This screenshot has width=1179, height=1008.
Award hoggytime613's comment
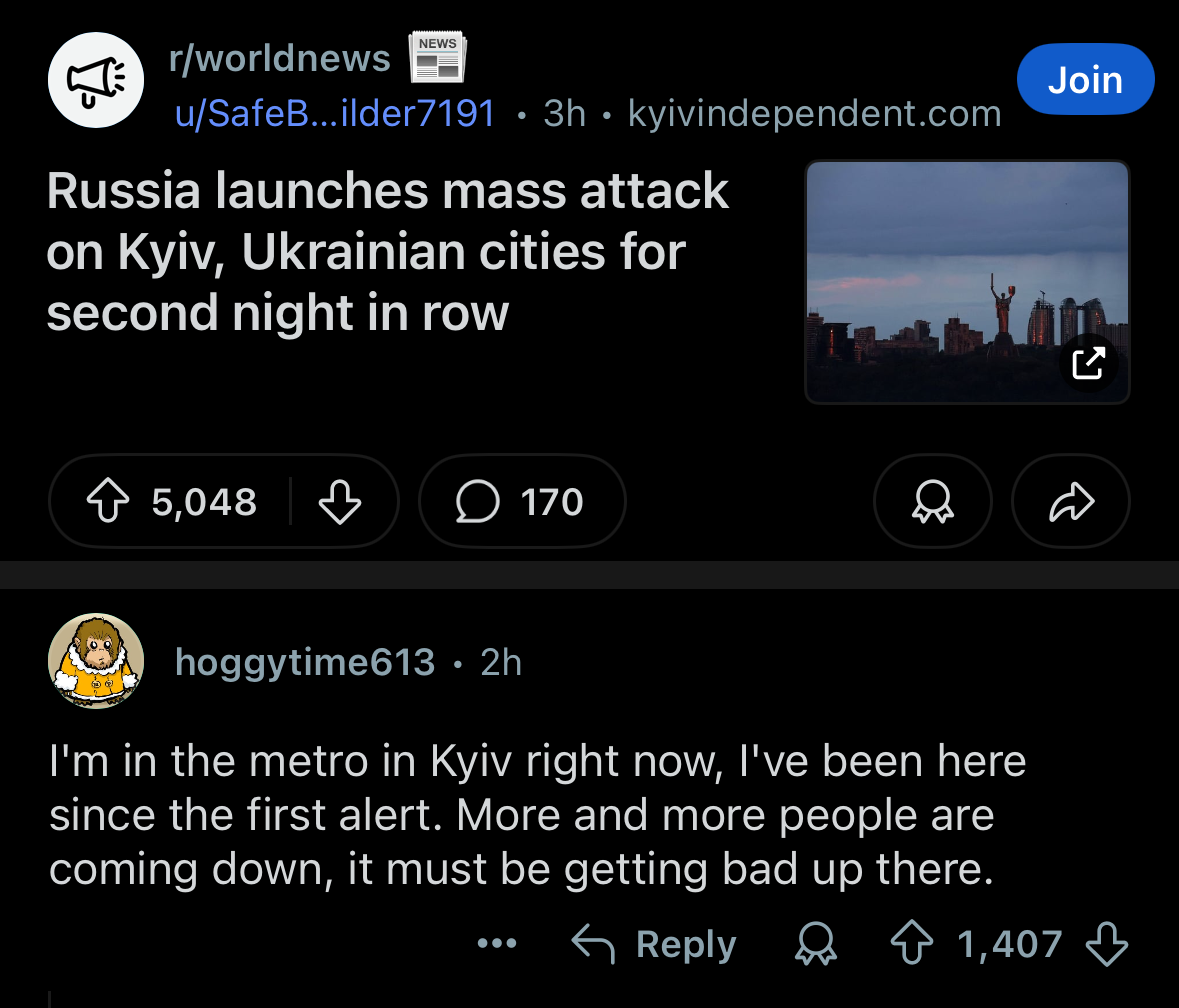point(816,944)
